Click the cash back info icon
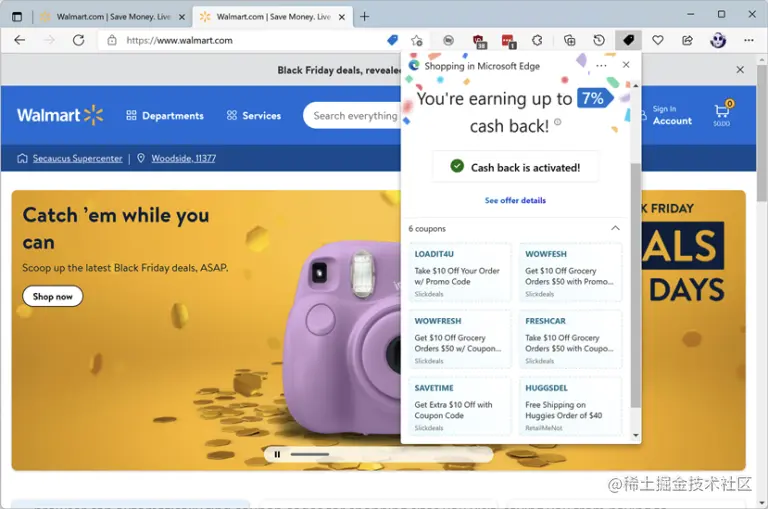 pos(557,122)
